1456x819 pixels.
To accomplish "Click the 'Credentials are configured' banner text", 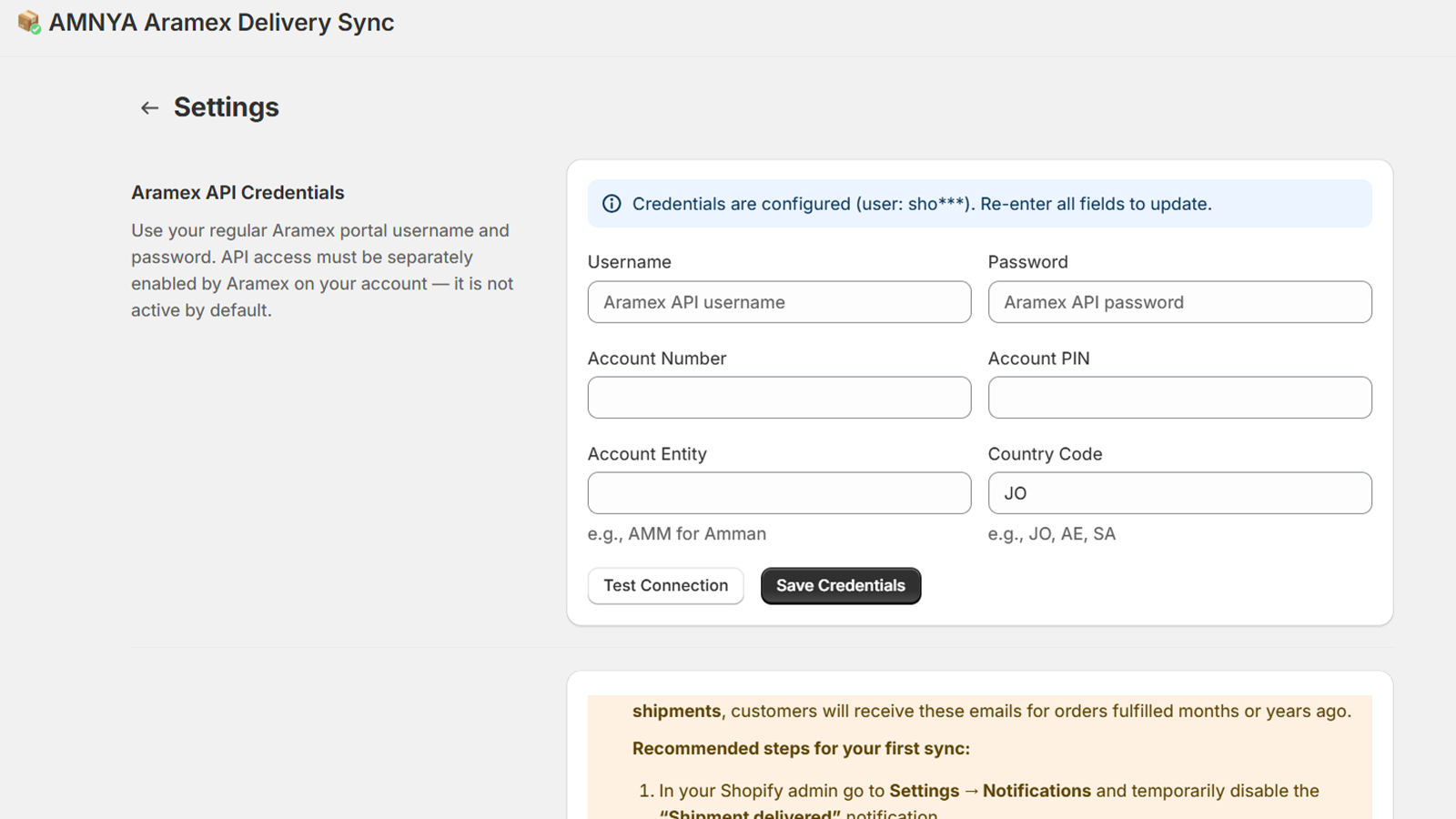I will coord(922,204).
